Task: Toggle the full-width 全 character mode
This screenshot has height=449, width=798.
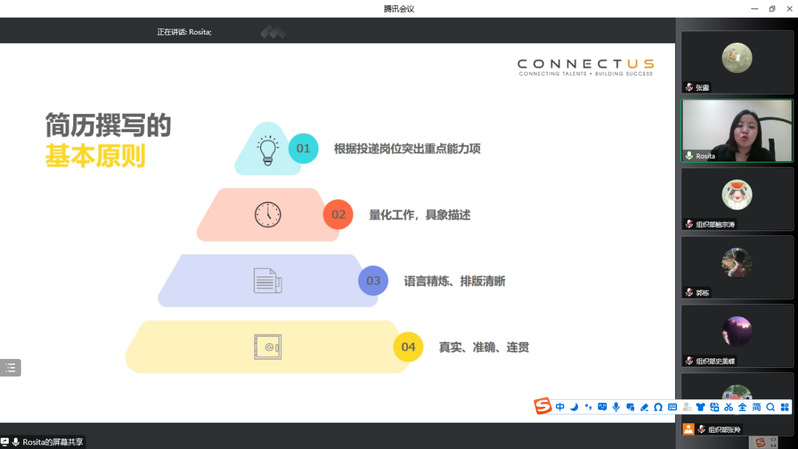Action: [x=742, y=407]
